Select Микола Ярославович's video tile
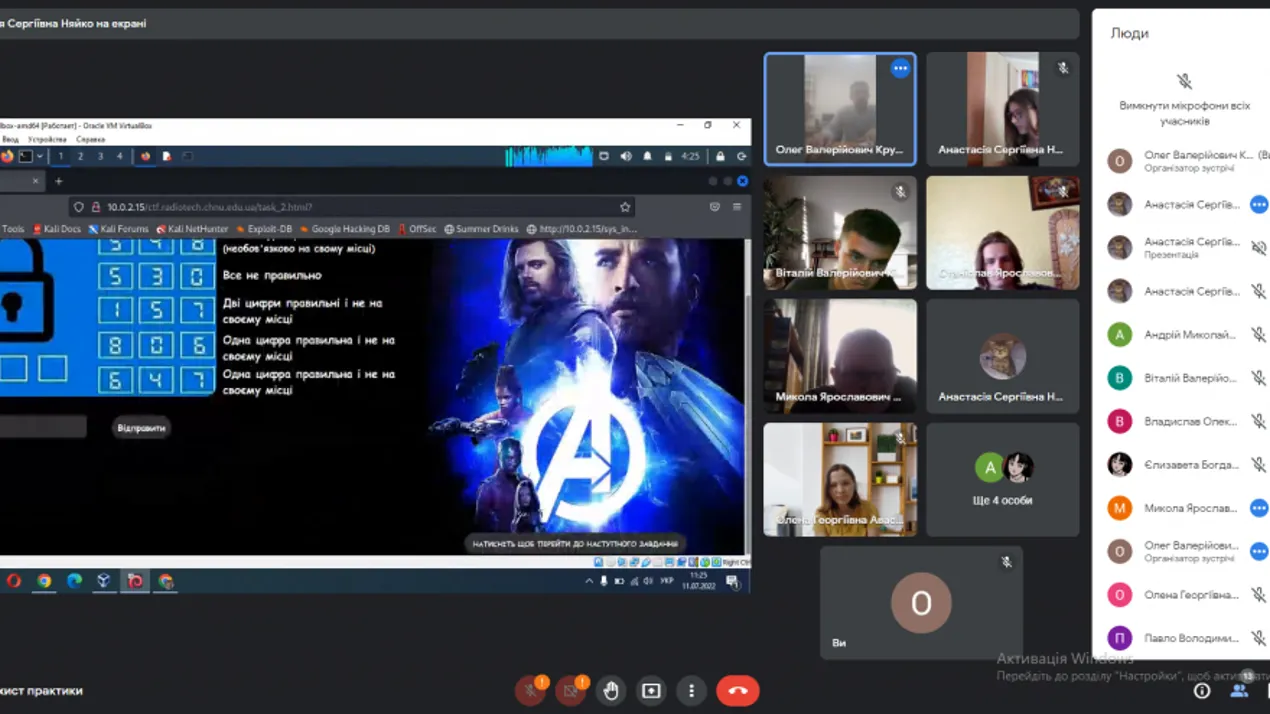 pyautogui.click(x=840, y=356)
